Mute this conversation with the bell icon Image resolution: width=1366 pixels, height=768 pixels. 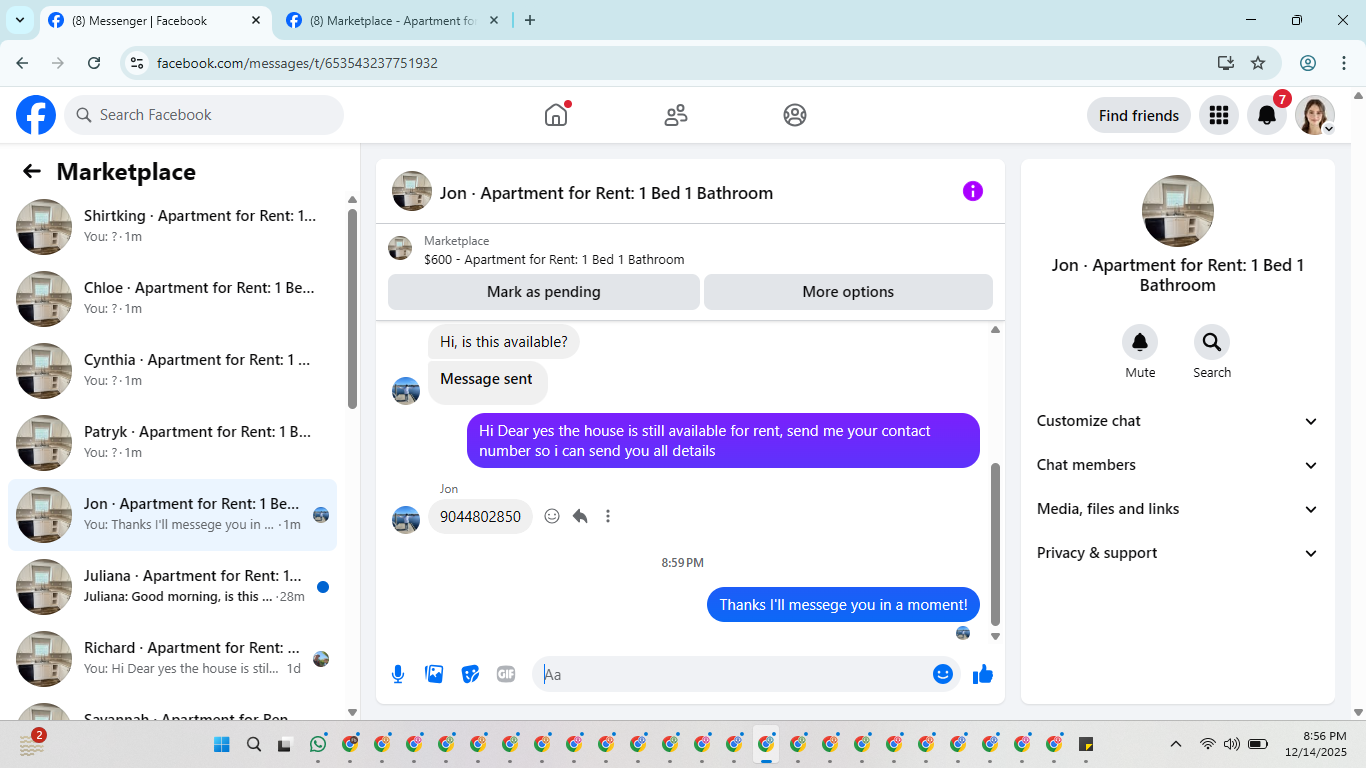point(1140,343)
